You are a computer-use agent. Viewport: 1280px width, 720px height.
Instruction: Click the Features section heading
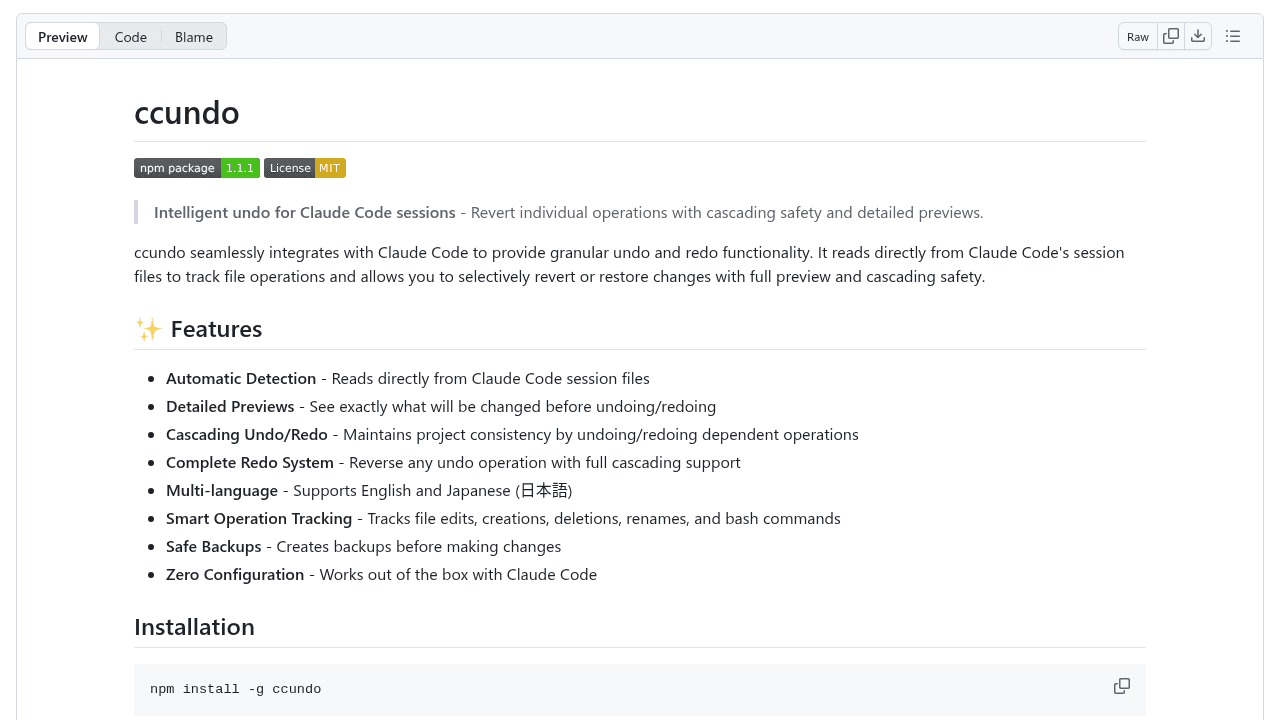click(x=216, y=329)
